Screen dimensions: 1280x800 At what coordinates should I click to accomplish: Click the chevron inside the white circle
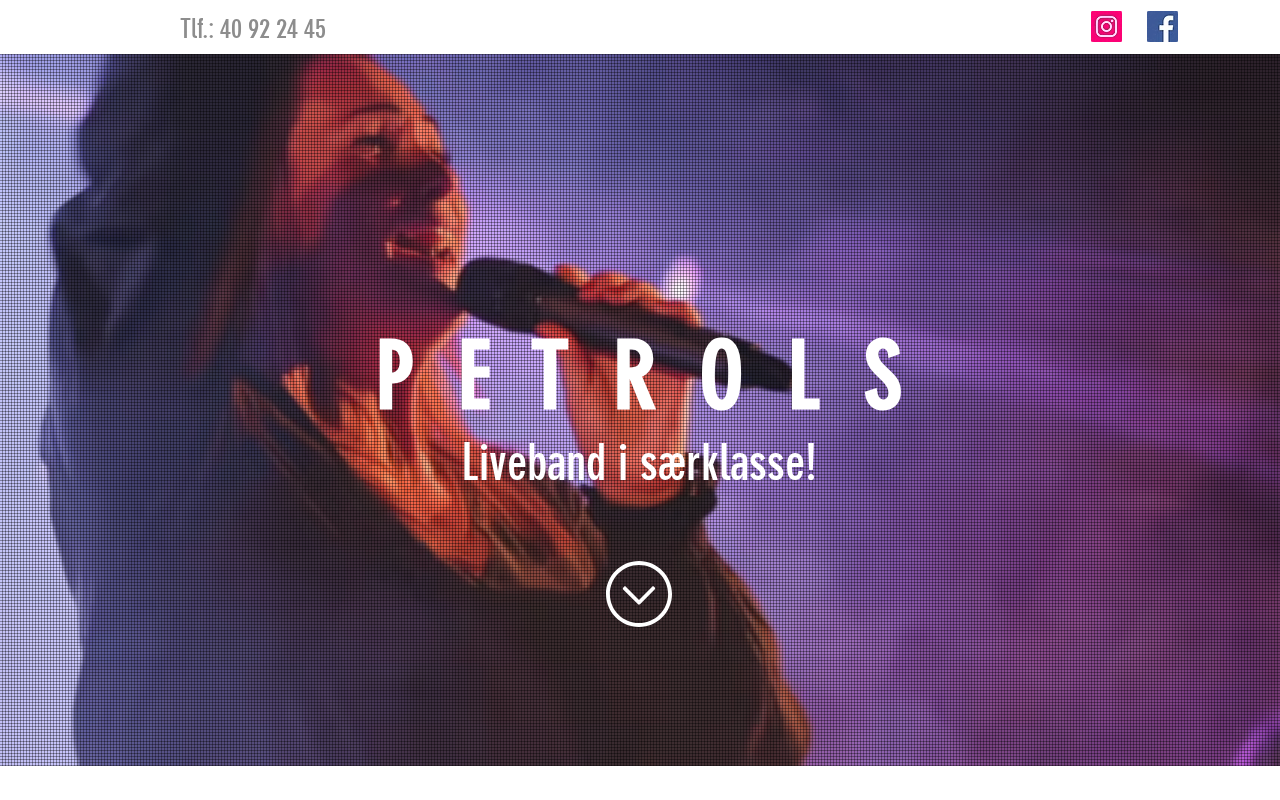[x=639, y=596]
